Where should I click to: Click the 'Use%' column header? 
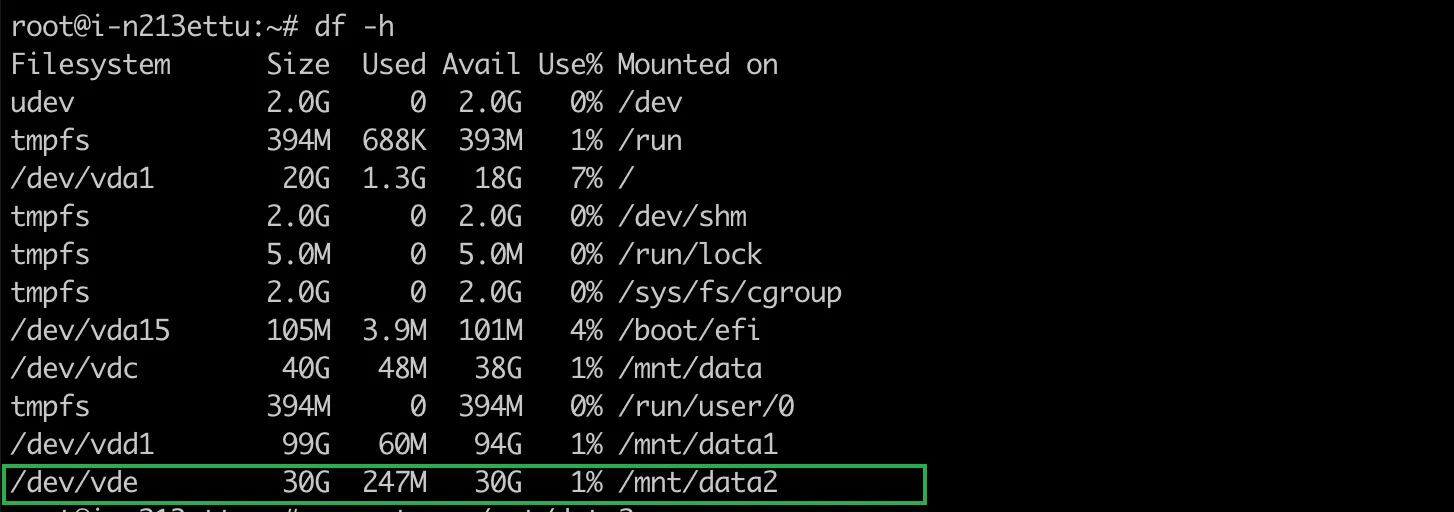point(570,65)
